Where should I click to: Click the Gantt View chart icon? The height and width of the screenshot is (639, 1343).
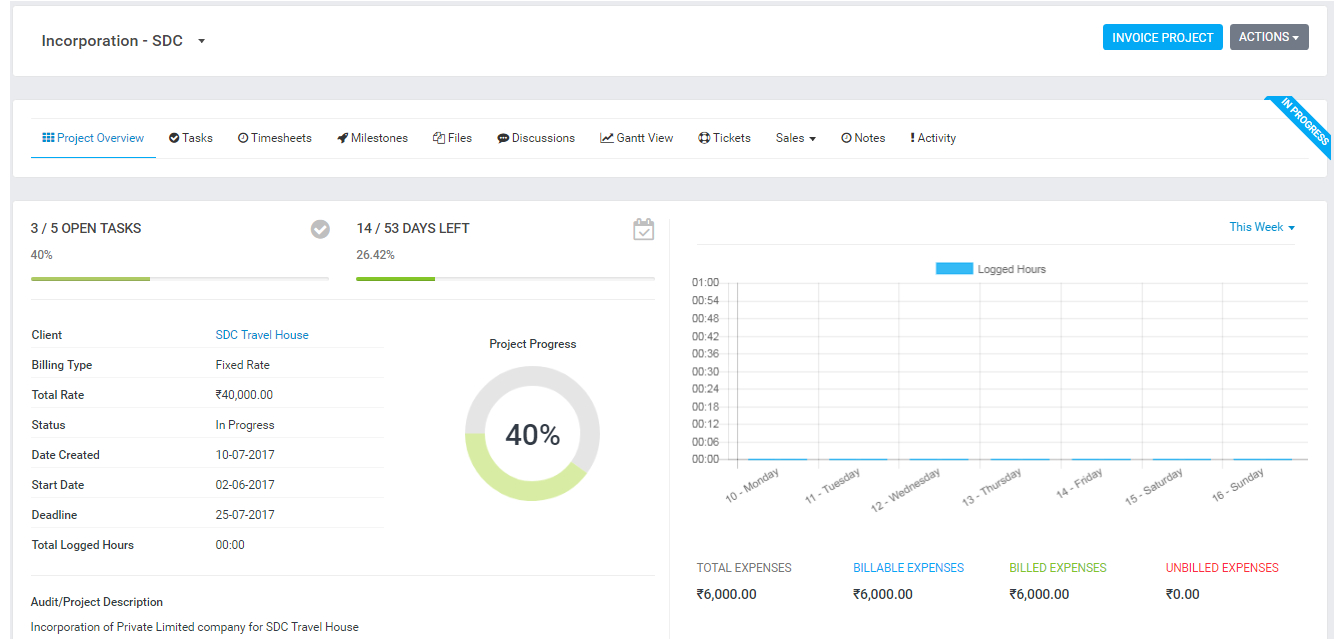coord(606,138)
